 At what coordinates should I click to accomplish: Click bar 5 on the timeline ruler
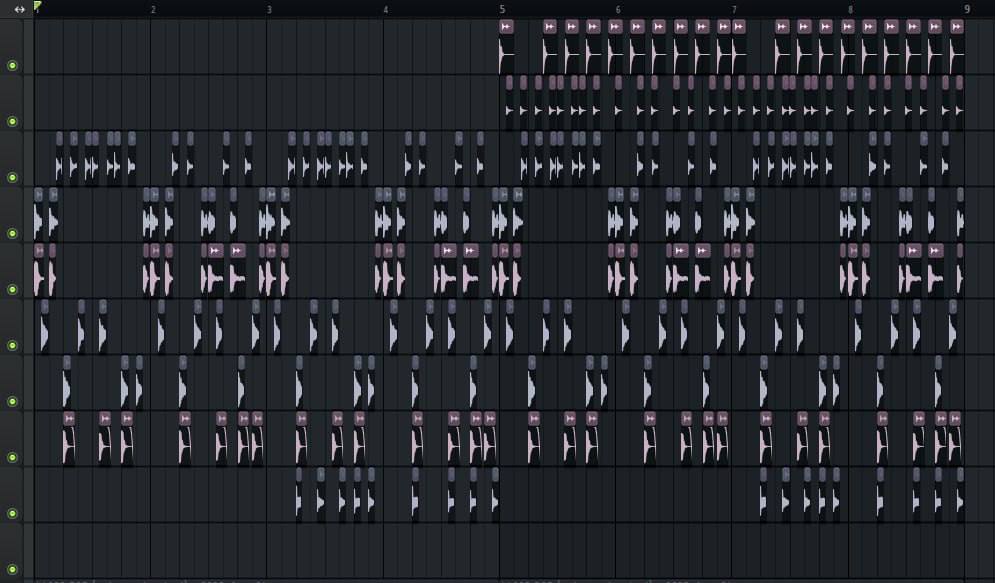[x=502, y=10]
